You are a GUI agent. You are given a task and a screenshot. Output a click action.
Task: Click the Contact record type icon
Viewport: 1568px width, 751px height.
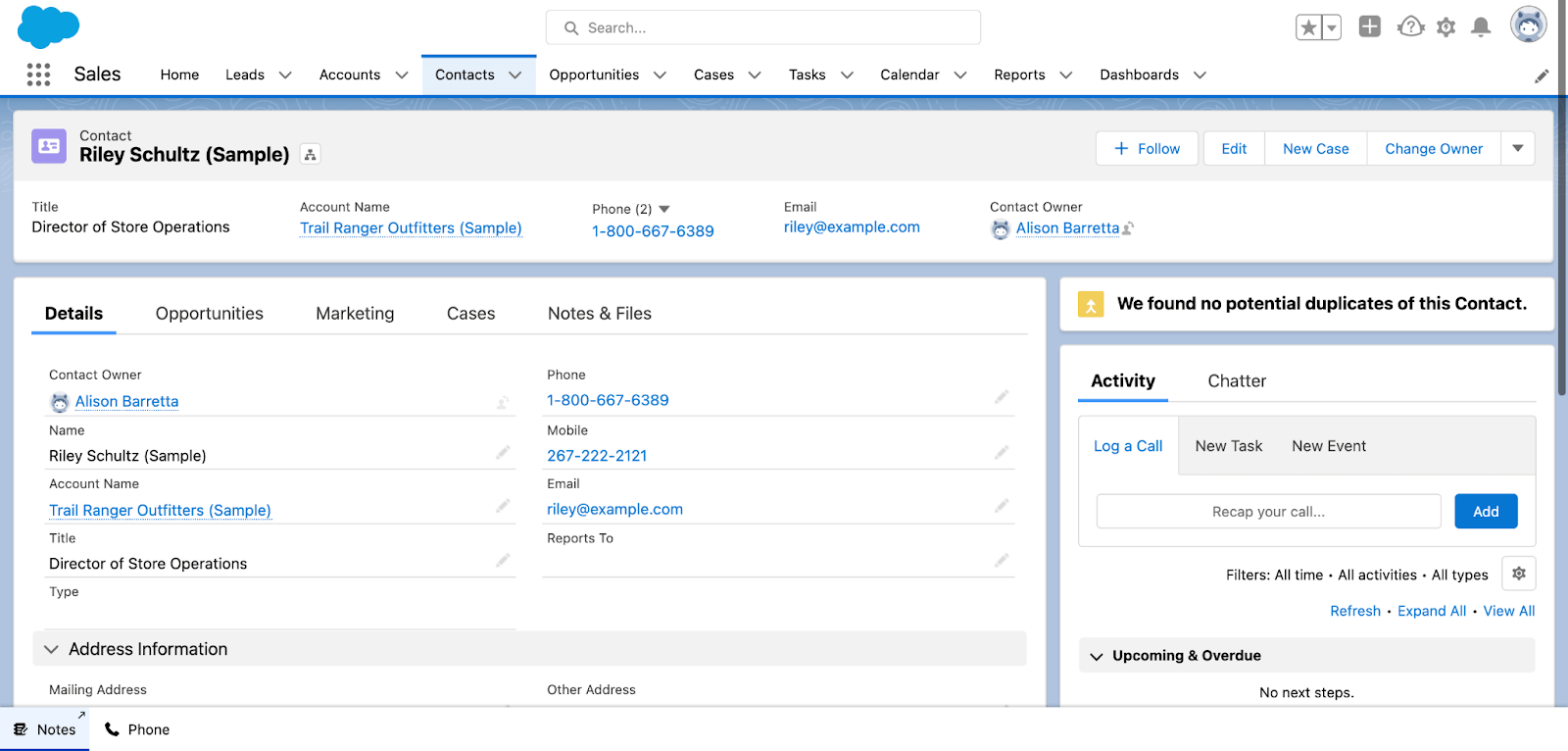pos(49,146)
